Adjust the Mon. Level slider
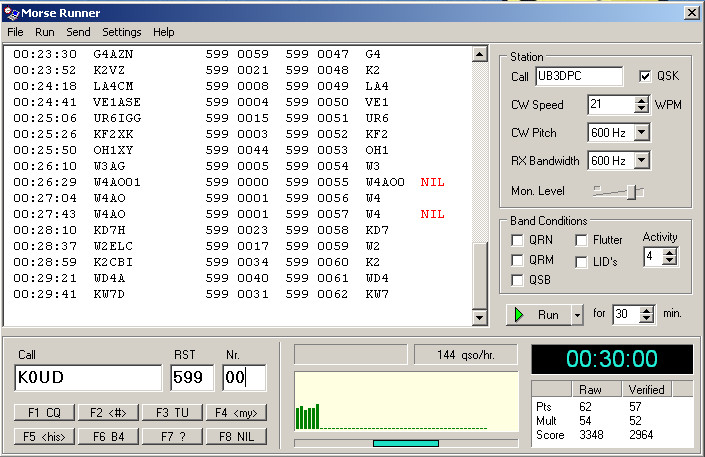This screenshot has height=457, width=705. click(629, 190)
